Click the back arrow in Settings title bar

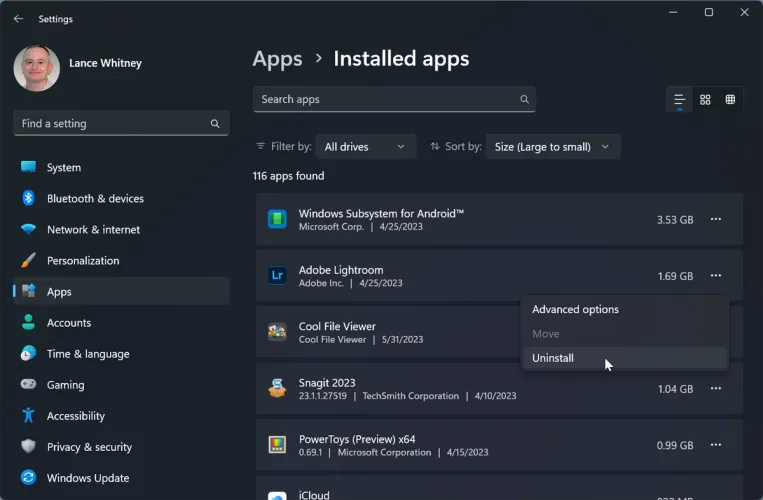click(18, 18)
